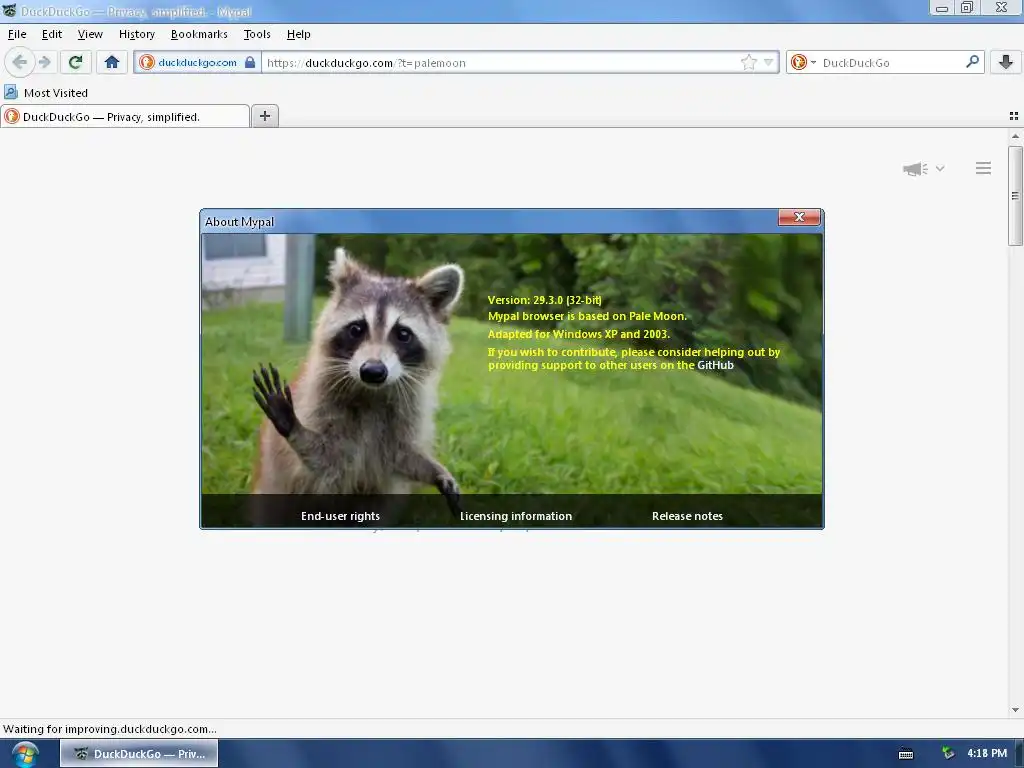
Task: Click the network tray icon
Action: point(948,754)
